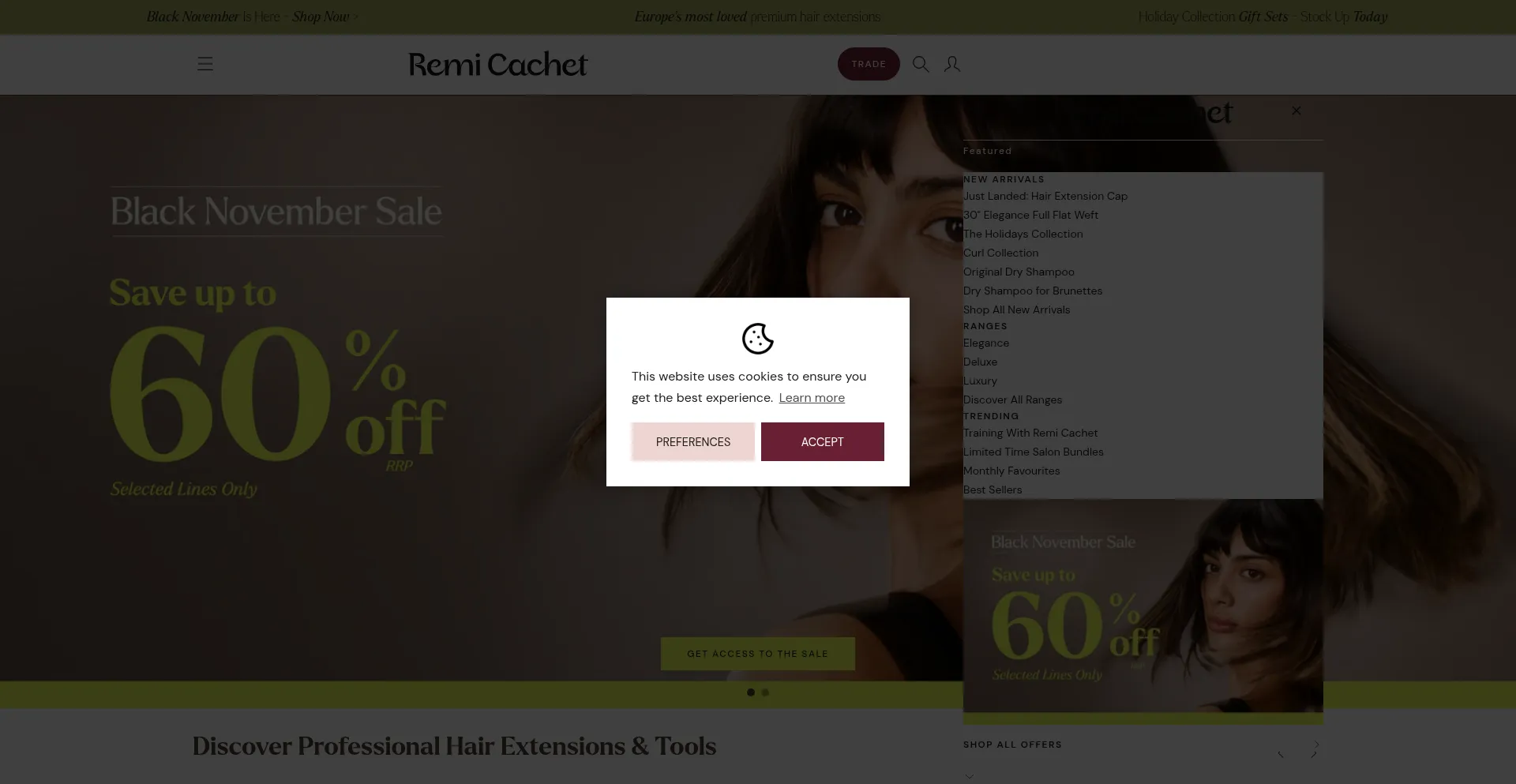
Task: Click the cookie icon in dialog
Action: tap(758, 339)
